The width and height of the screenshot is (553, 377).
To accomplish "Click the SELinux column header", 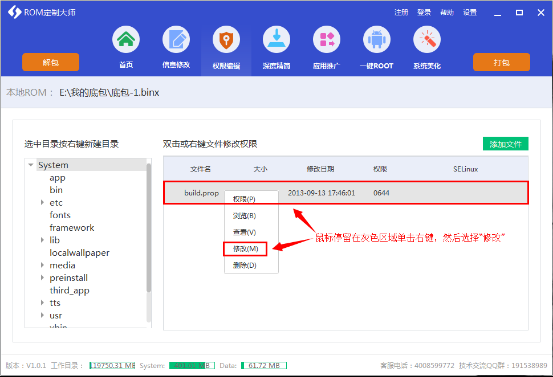I will (x=466, y=169).
